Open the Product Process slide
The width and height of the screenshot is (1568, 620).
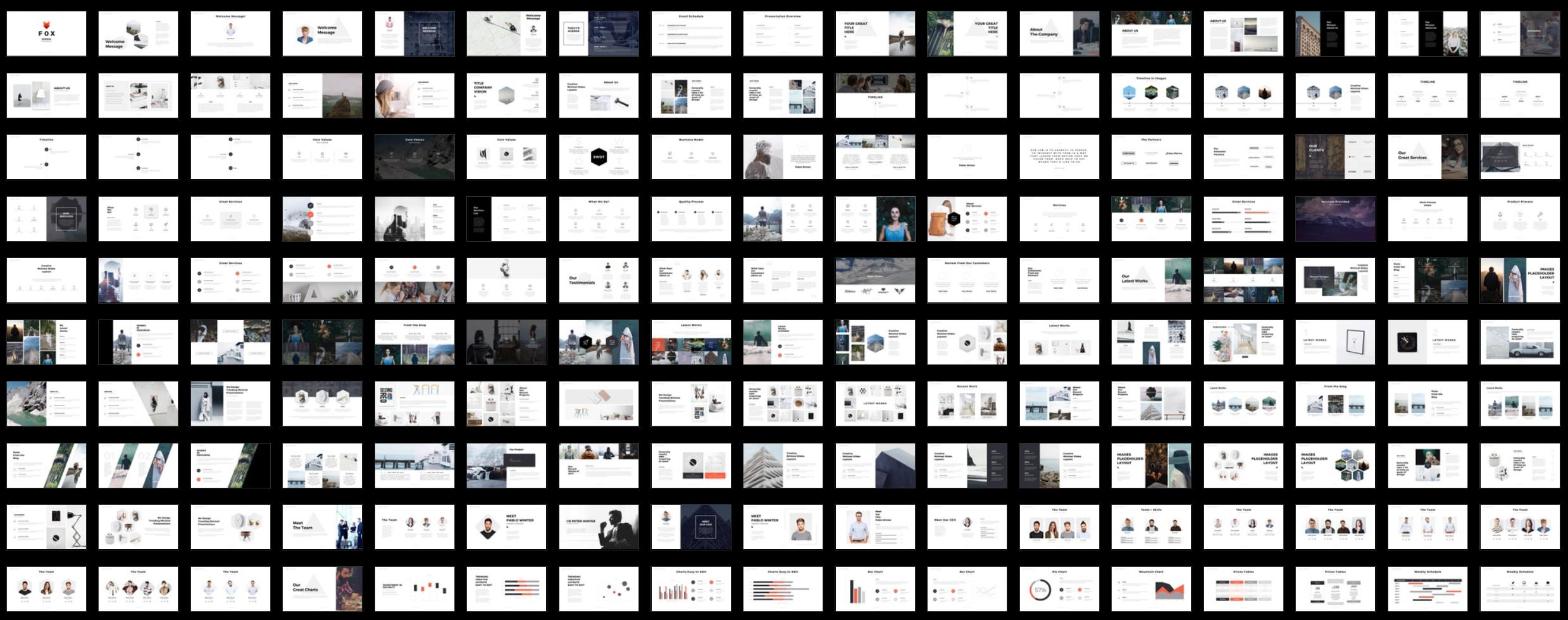(x=1520, y=219)
